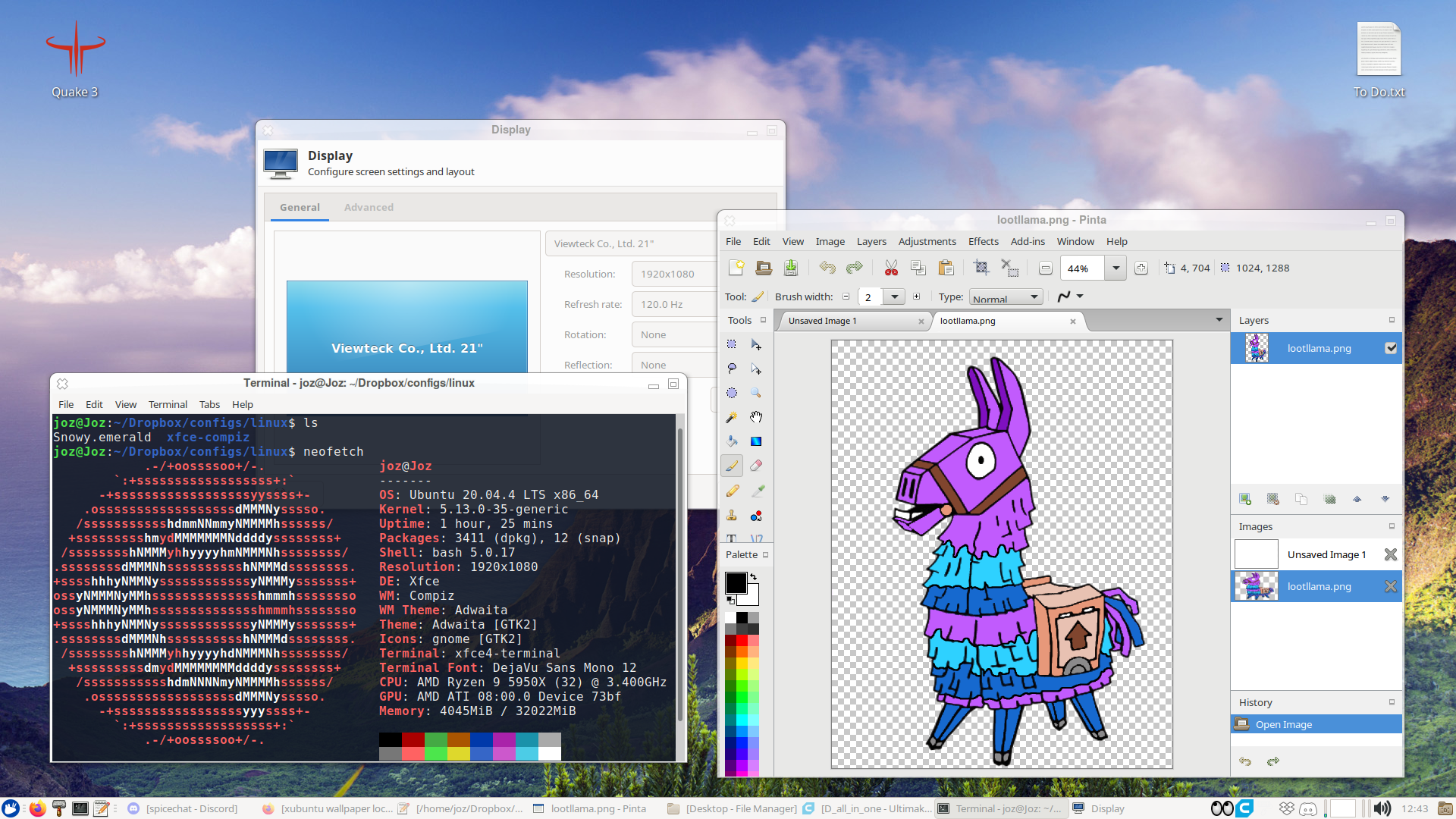Close Unsaved Image 1 in Images panel

tap(1390, 554)
